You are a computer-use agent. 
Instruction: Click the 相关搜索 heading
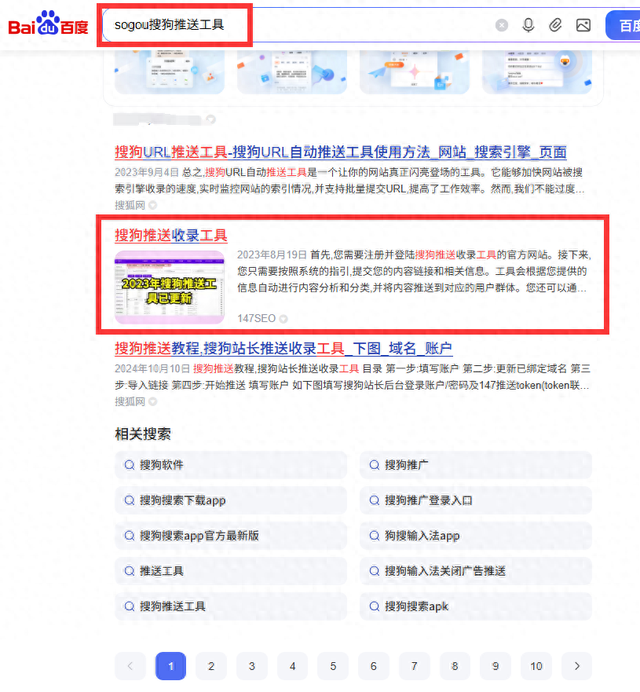[143, 434]
